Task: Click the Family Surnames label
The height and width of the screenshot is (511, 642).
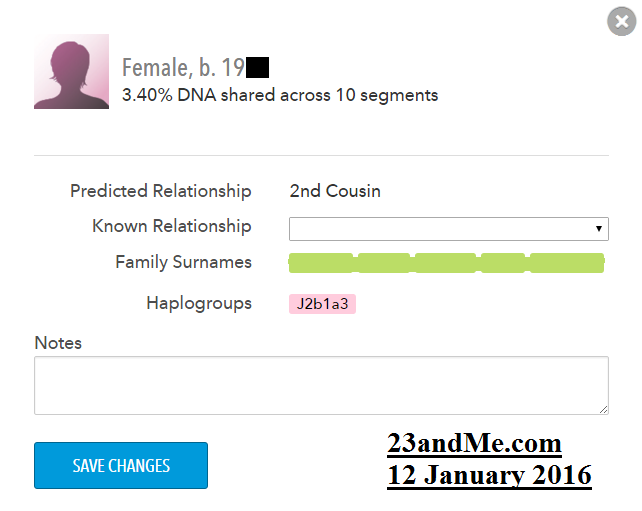Action: [183, 262]
